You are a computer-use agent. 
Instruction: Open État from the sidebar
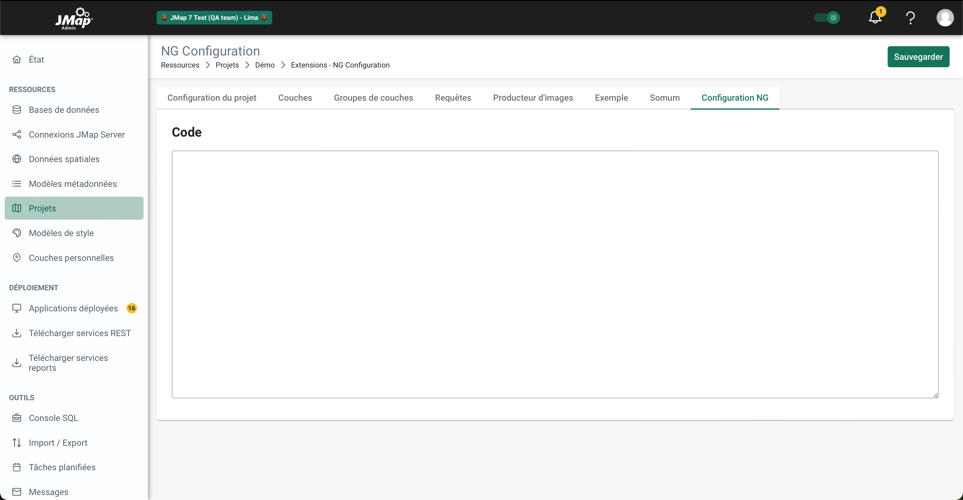36,60
